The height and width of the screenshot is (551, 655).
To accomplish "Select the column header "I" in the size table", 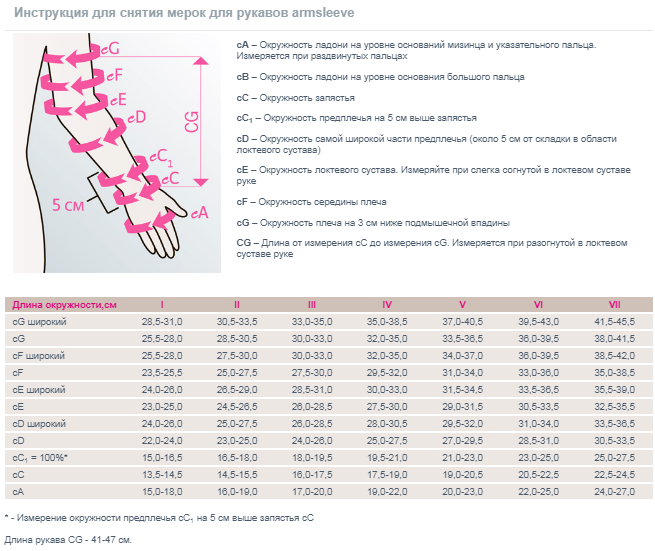I will [x=162, y=304].
